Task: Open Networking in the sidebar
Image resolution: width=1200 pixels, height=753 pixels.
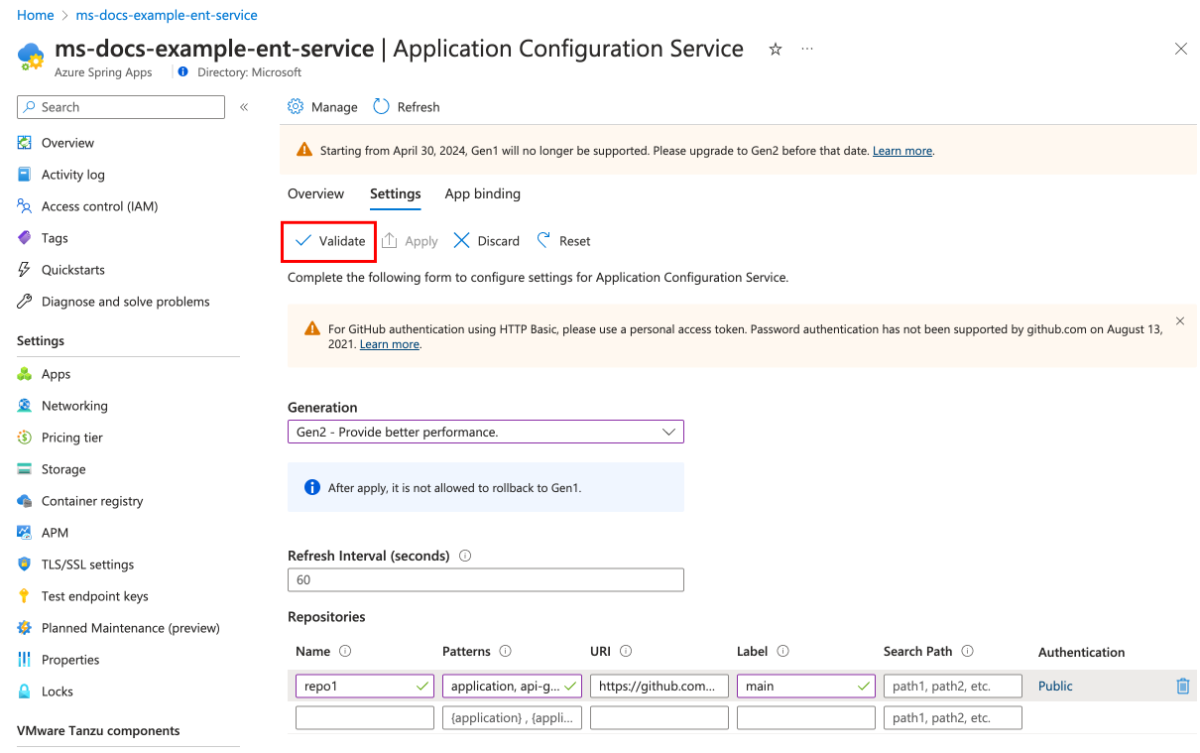Action: click(x=74, y=406)
